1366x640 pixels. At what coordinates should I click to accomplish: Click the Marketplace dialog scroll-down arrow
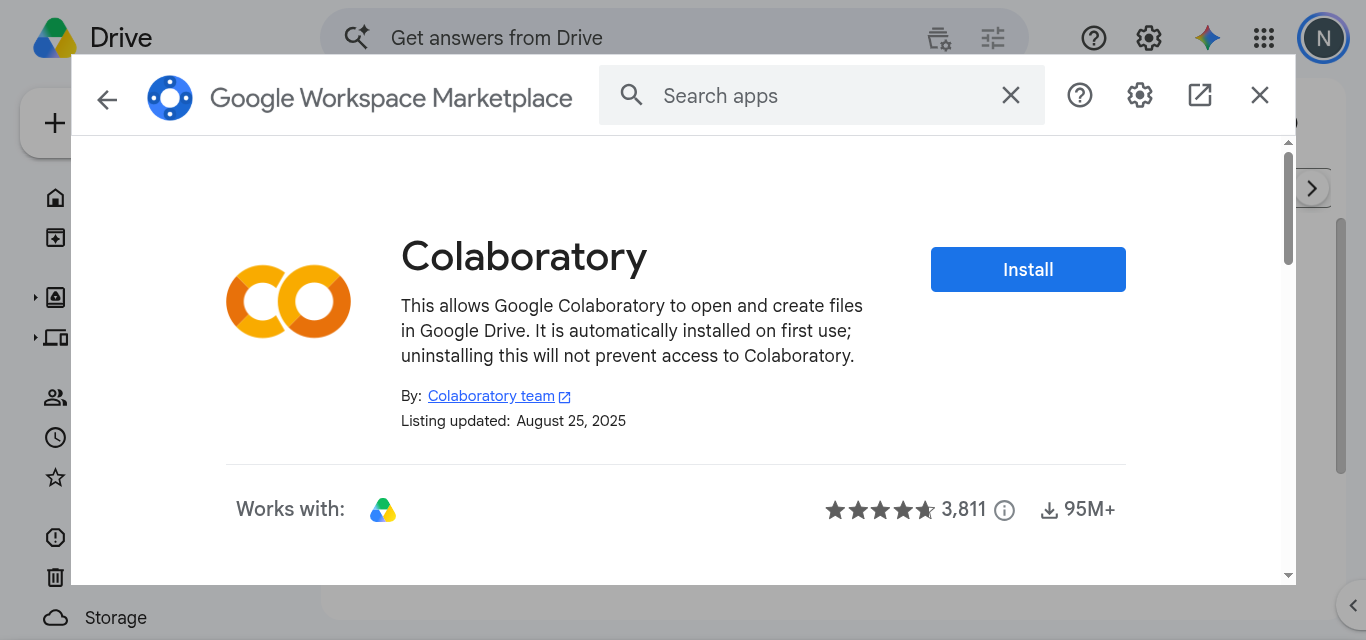coord(1288,575)
